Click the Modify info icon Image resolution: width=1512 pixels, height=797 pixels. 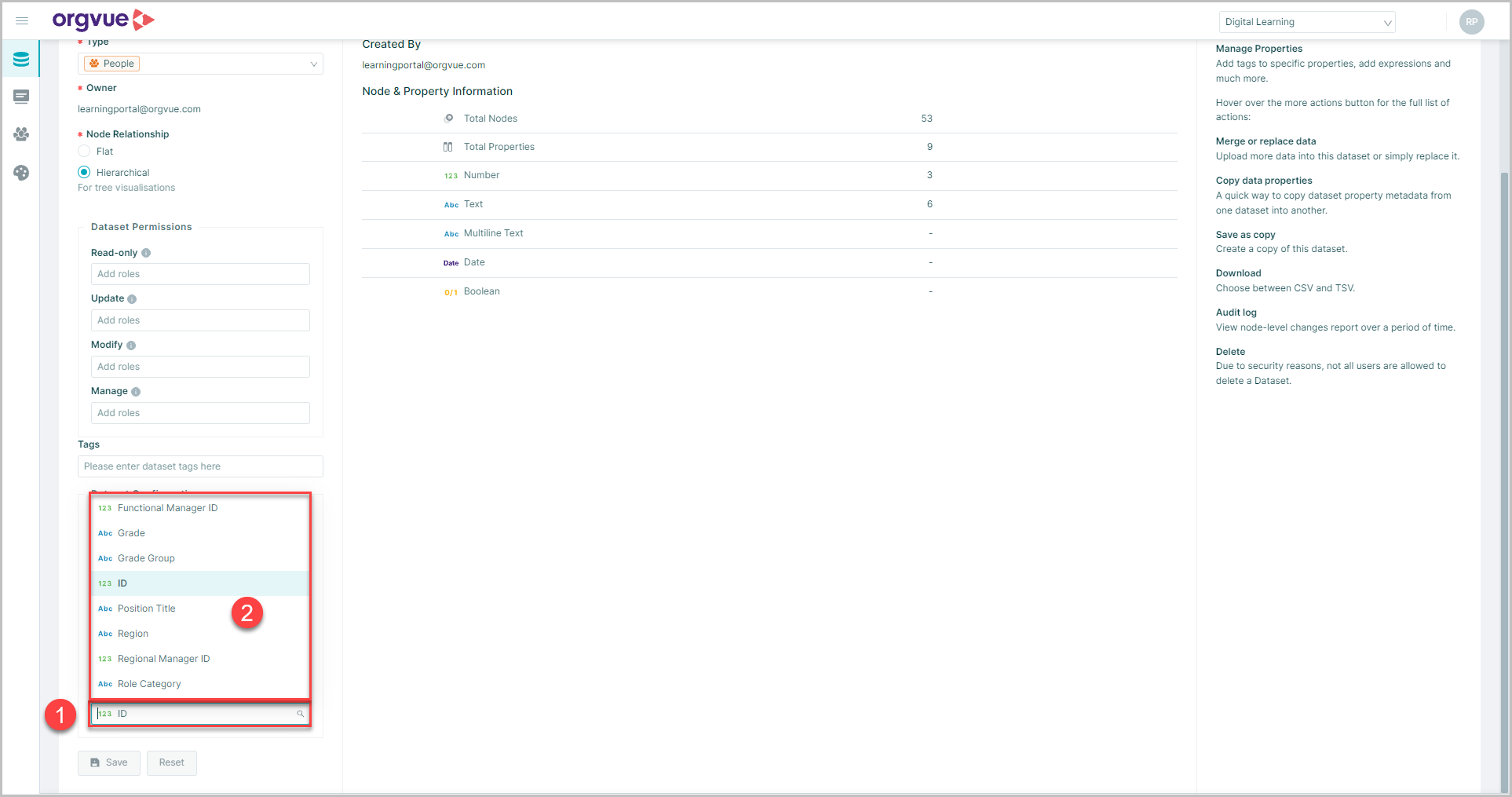coord(131,345)
